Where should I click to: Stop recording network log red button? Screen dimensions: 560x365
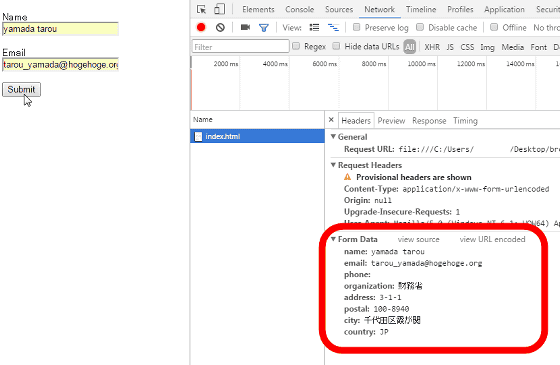(x=201, y=27)
